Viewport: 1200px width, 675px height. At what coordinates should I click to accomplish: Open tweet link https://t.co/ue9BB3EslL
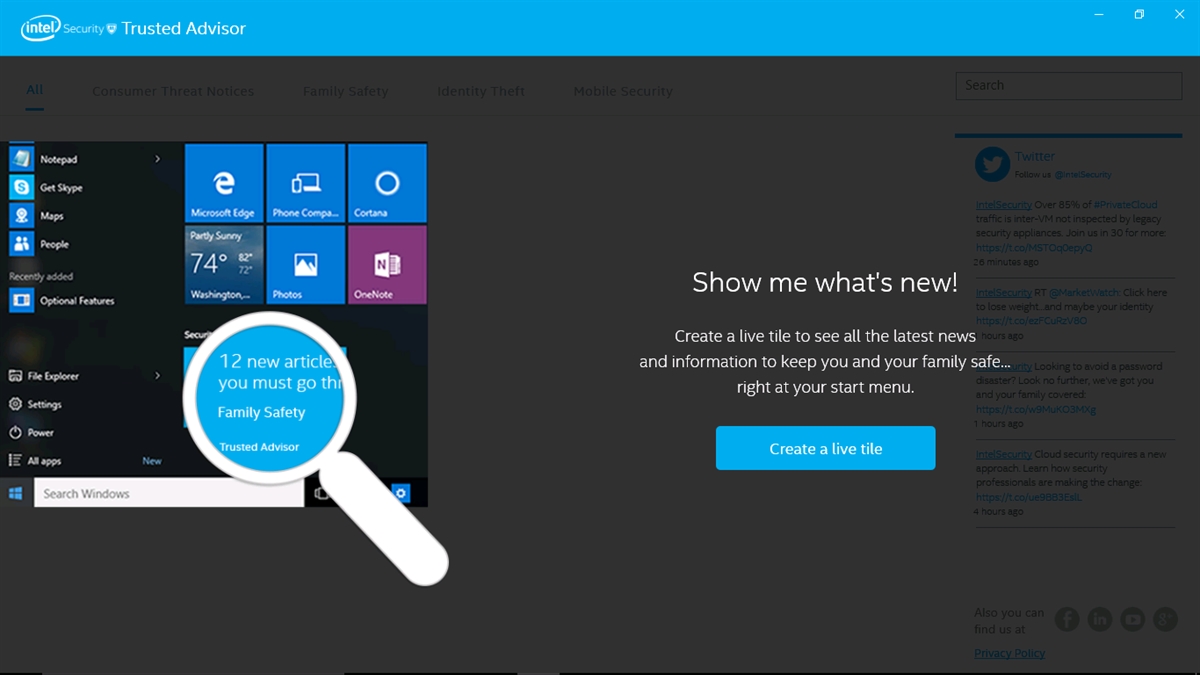pyautogui.click(x=1028, y=497)
